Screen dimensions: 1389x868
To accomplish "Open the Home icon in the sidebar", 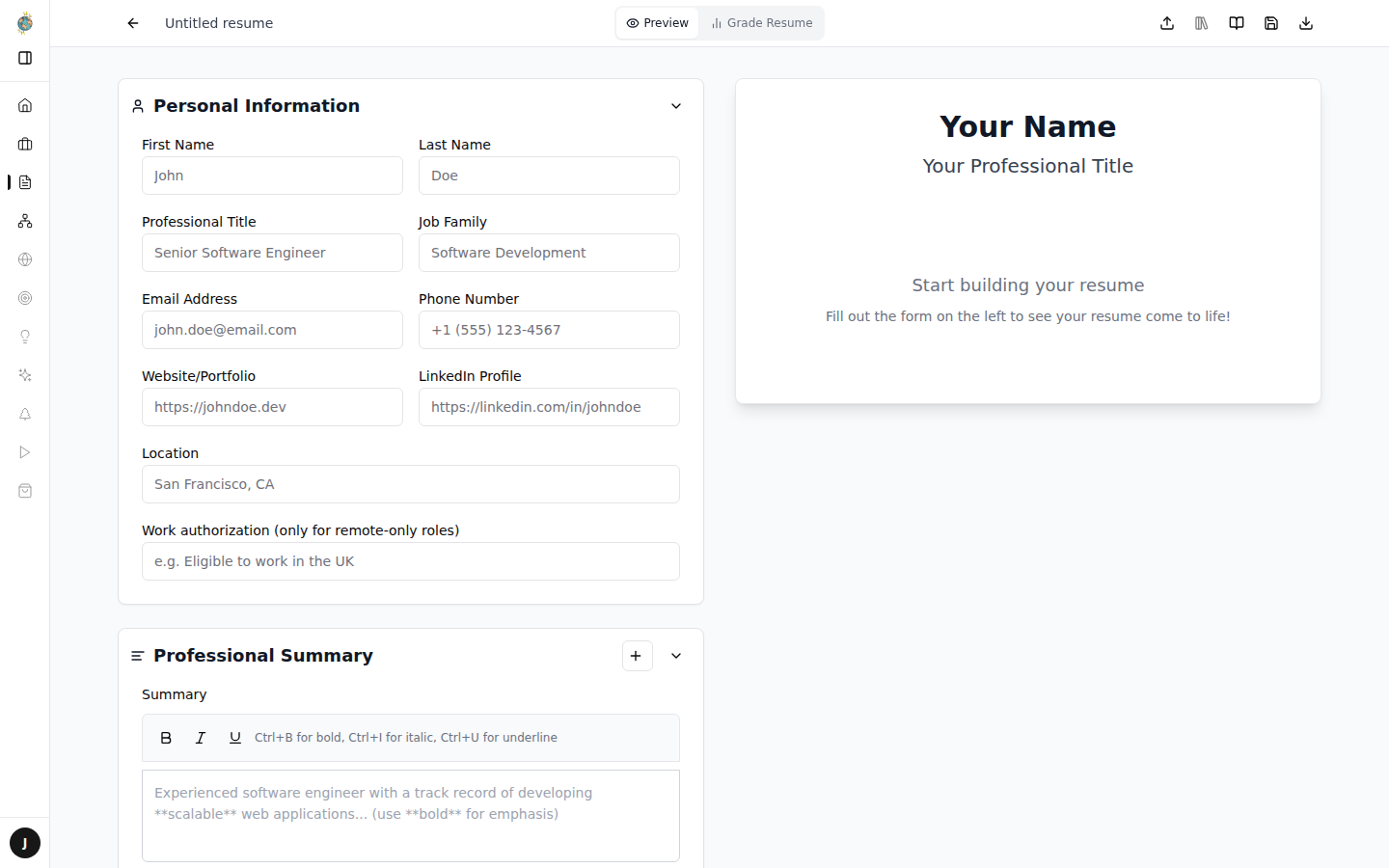I will coord(25,105).
